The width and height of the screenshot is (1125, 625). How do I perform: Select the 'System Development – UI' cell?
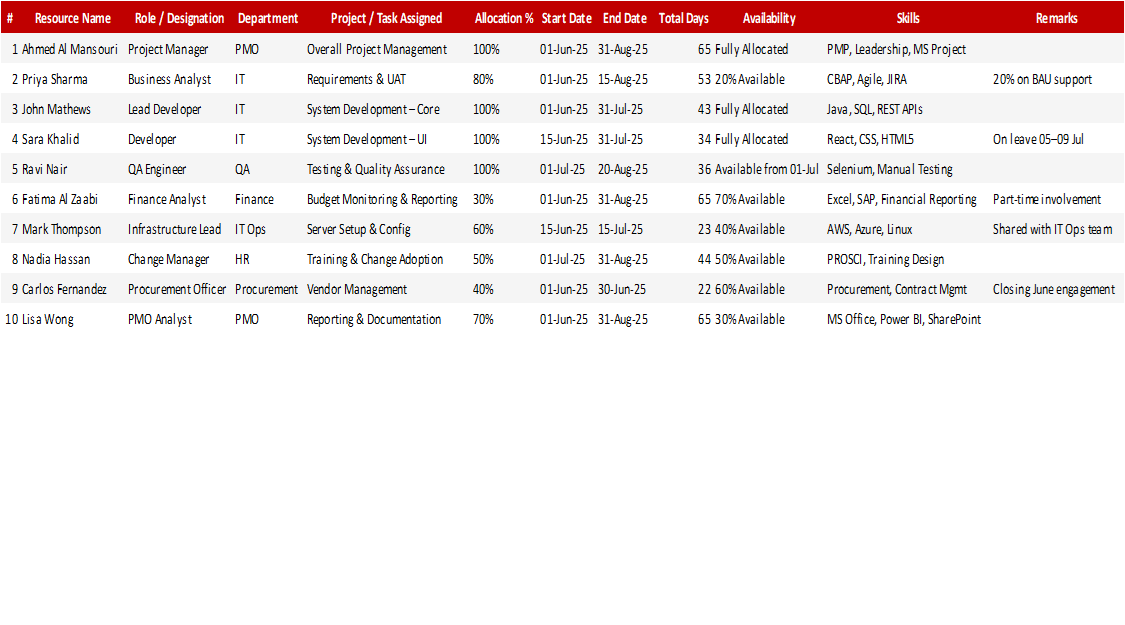tap(367, 140)
